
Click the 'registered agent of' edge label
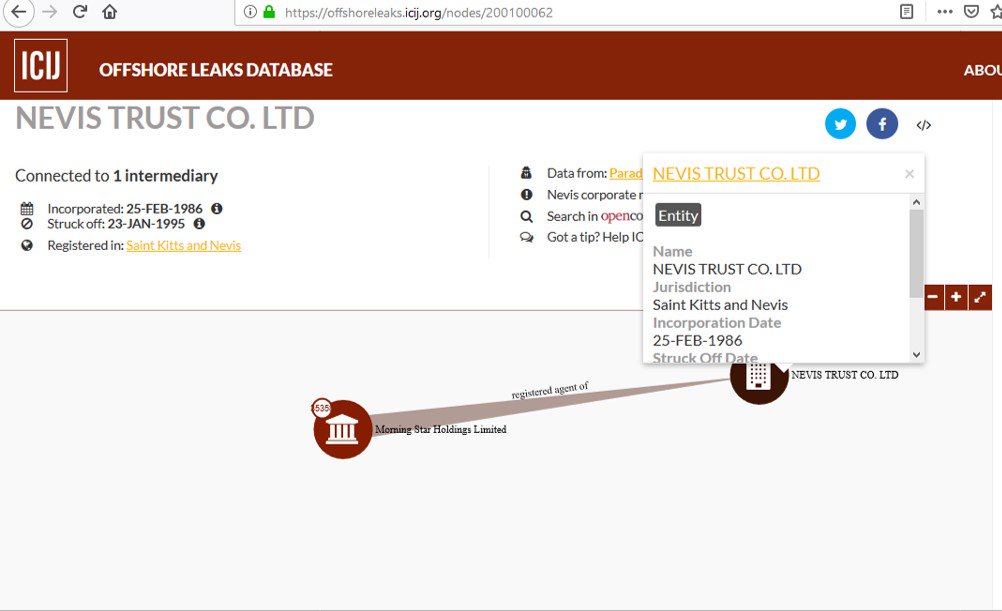point(550,391)
